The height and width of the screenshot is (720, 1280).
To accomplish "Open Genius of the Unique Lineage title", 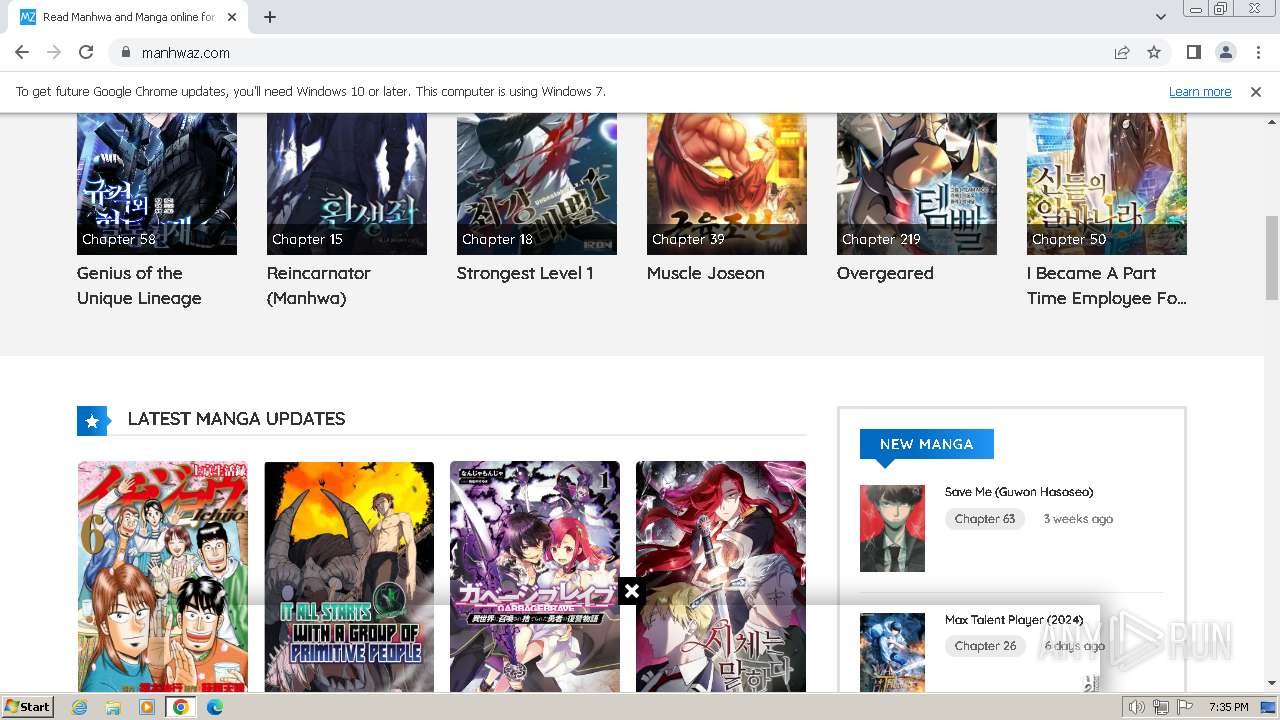I will point(139,285).
